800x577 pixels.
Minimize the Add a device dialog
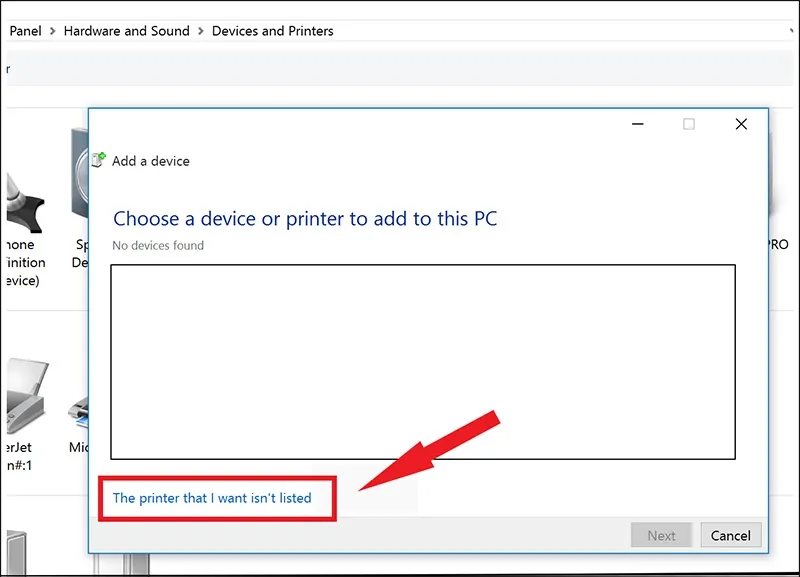637,124
